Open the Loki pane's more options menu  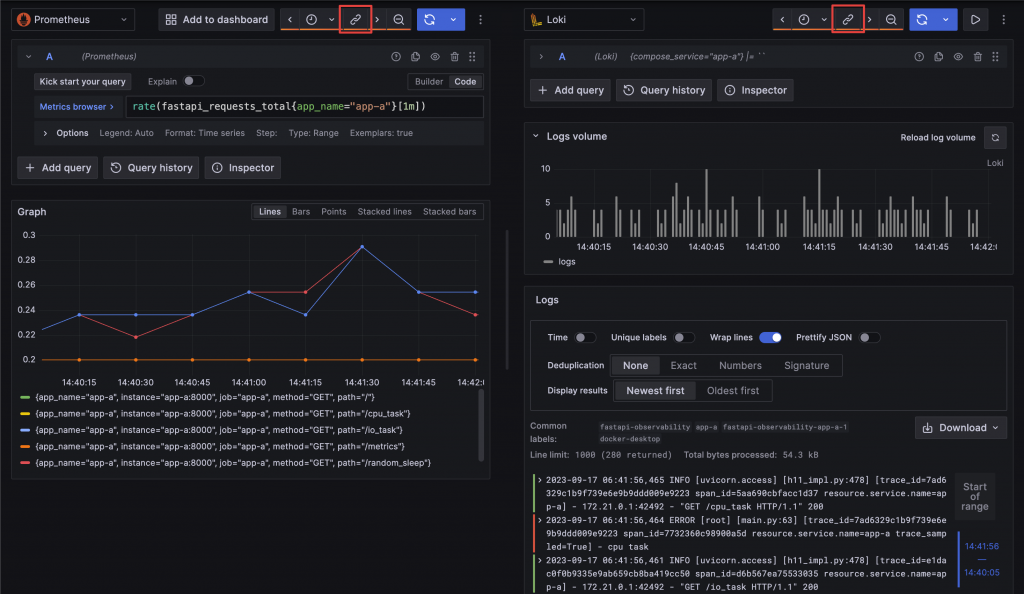coord(1004,20)
